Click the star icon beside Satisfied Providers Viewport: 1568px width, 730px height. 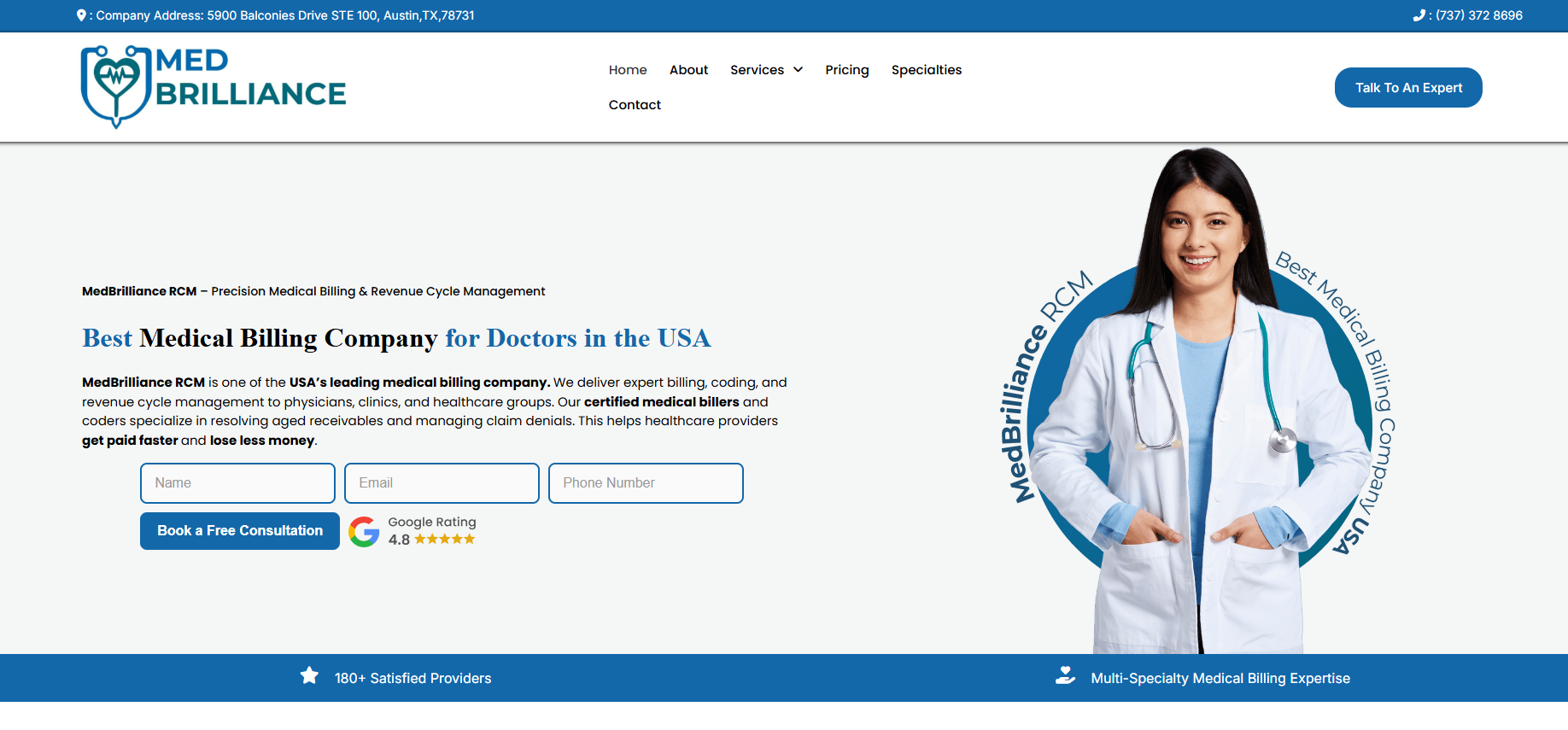tap(309, 676)
